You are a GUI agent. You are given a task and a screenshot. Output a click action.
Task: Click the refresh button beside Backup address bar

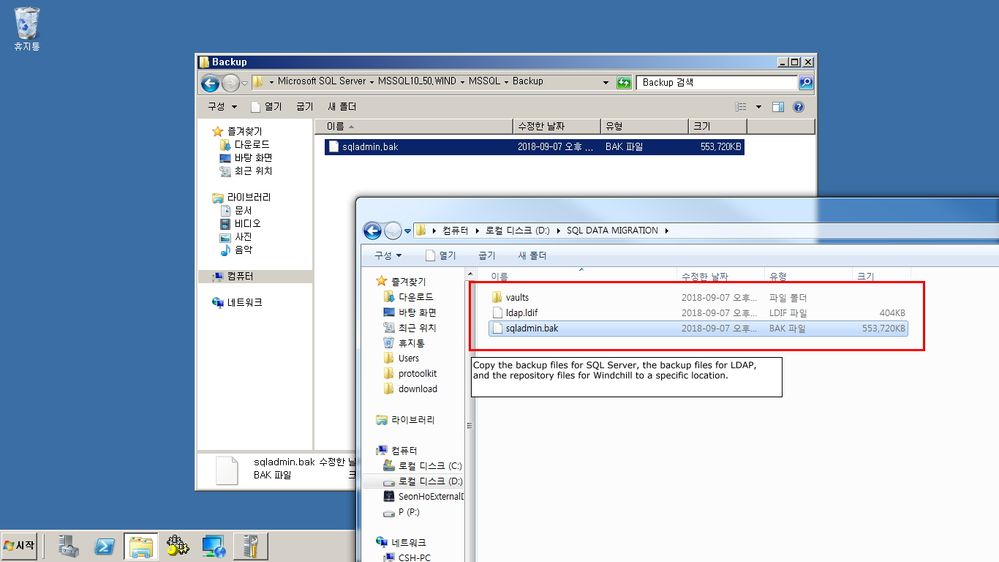[624, 82]
